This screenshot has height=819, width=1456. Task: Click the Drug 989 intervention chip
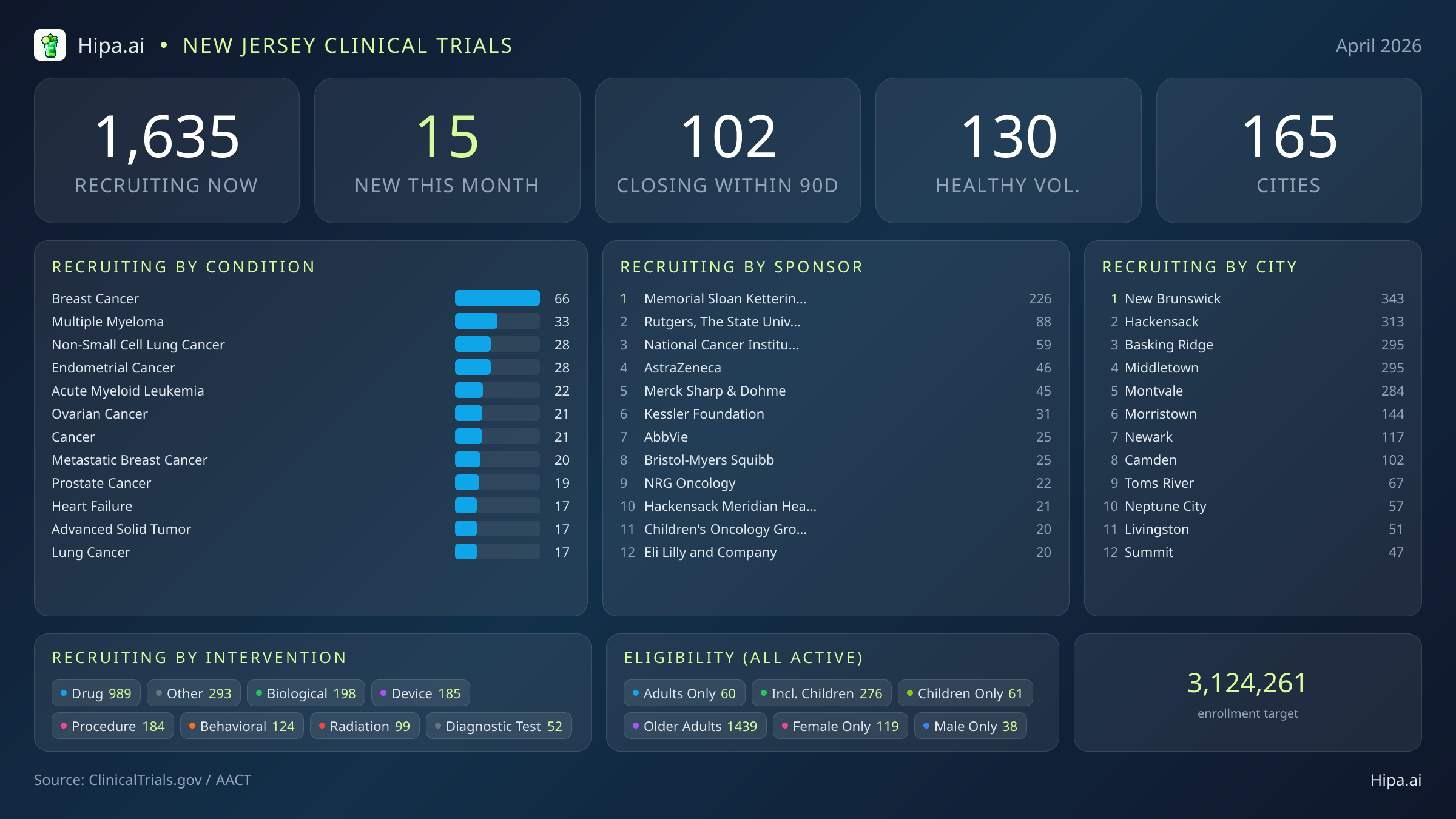(x=96, y=693)
